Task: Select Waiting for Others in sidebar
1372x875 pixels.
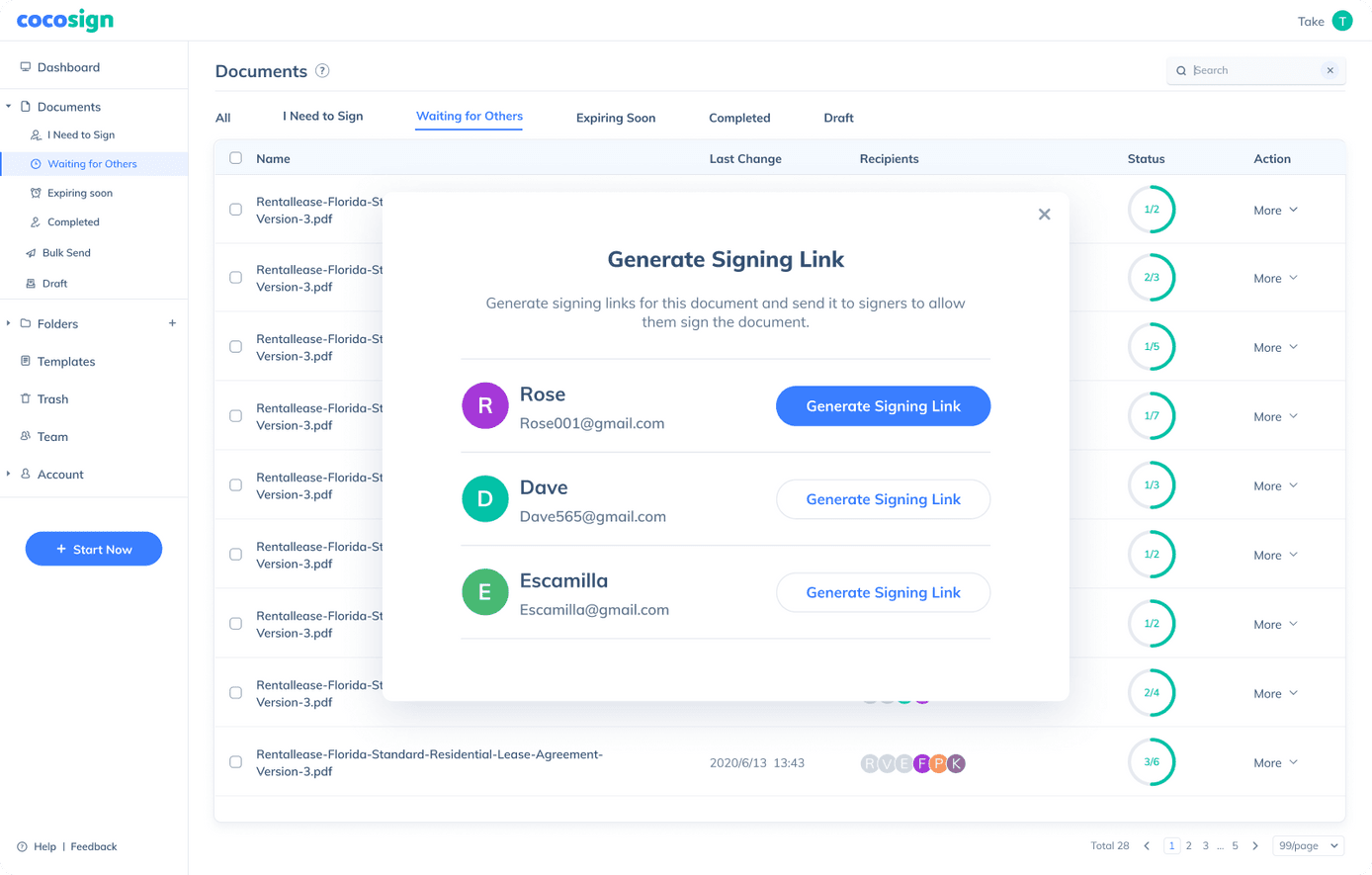Action: pos(92,164)
